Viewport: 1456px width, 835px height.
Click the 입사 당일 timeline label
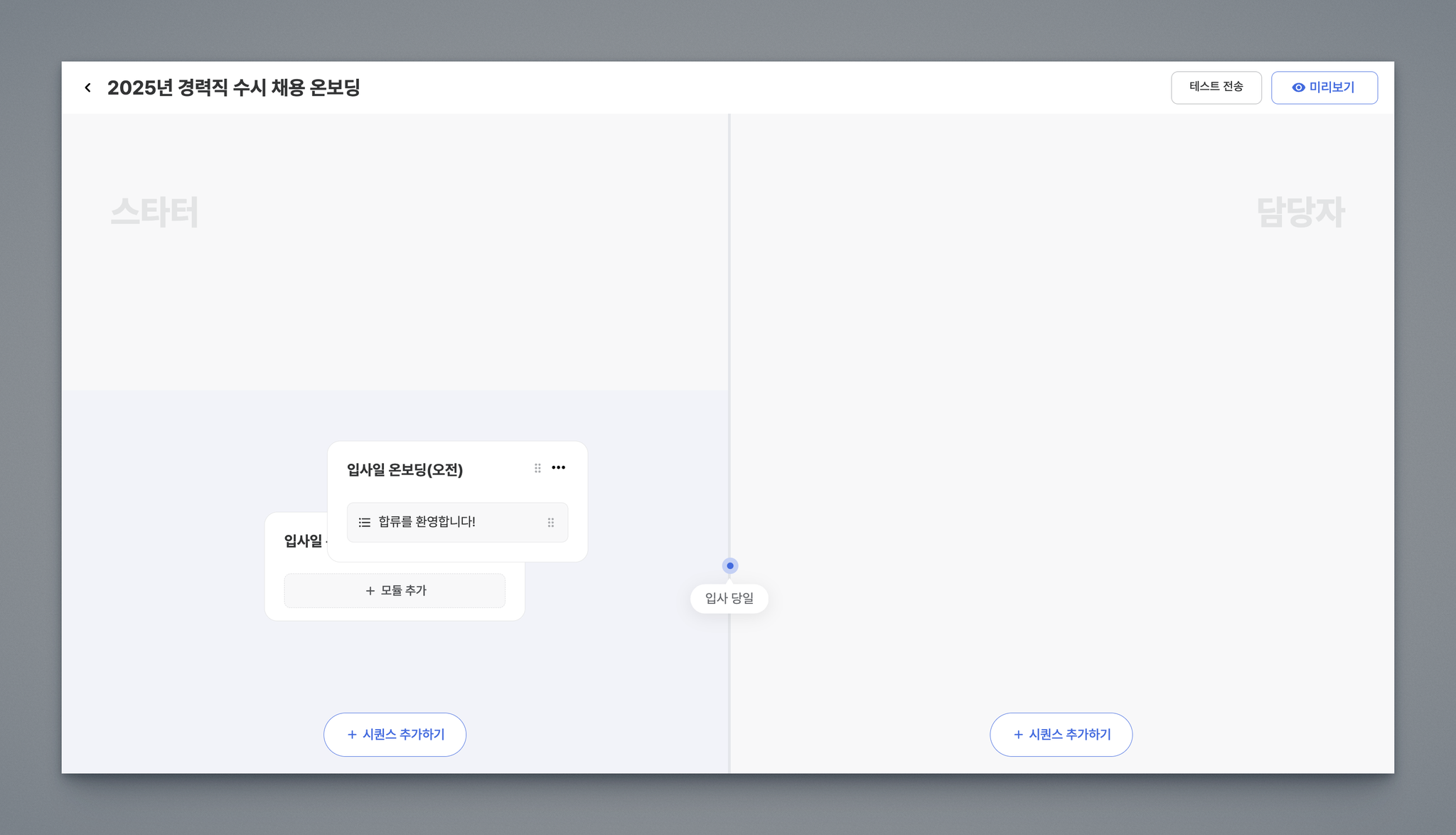(x=729, y=599)
